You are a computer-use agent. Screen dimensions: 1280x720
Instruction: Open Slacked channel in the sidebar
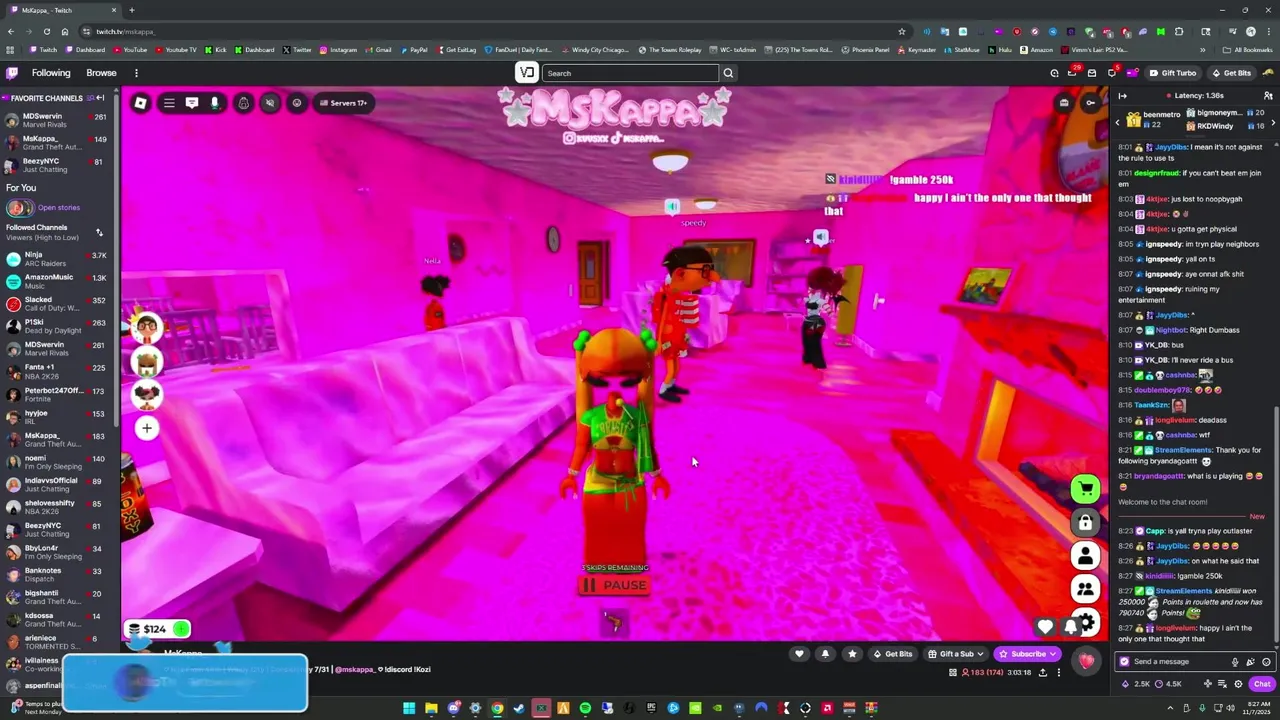[x=58, y=304]
